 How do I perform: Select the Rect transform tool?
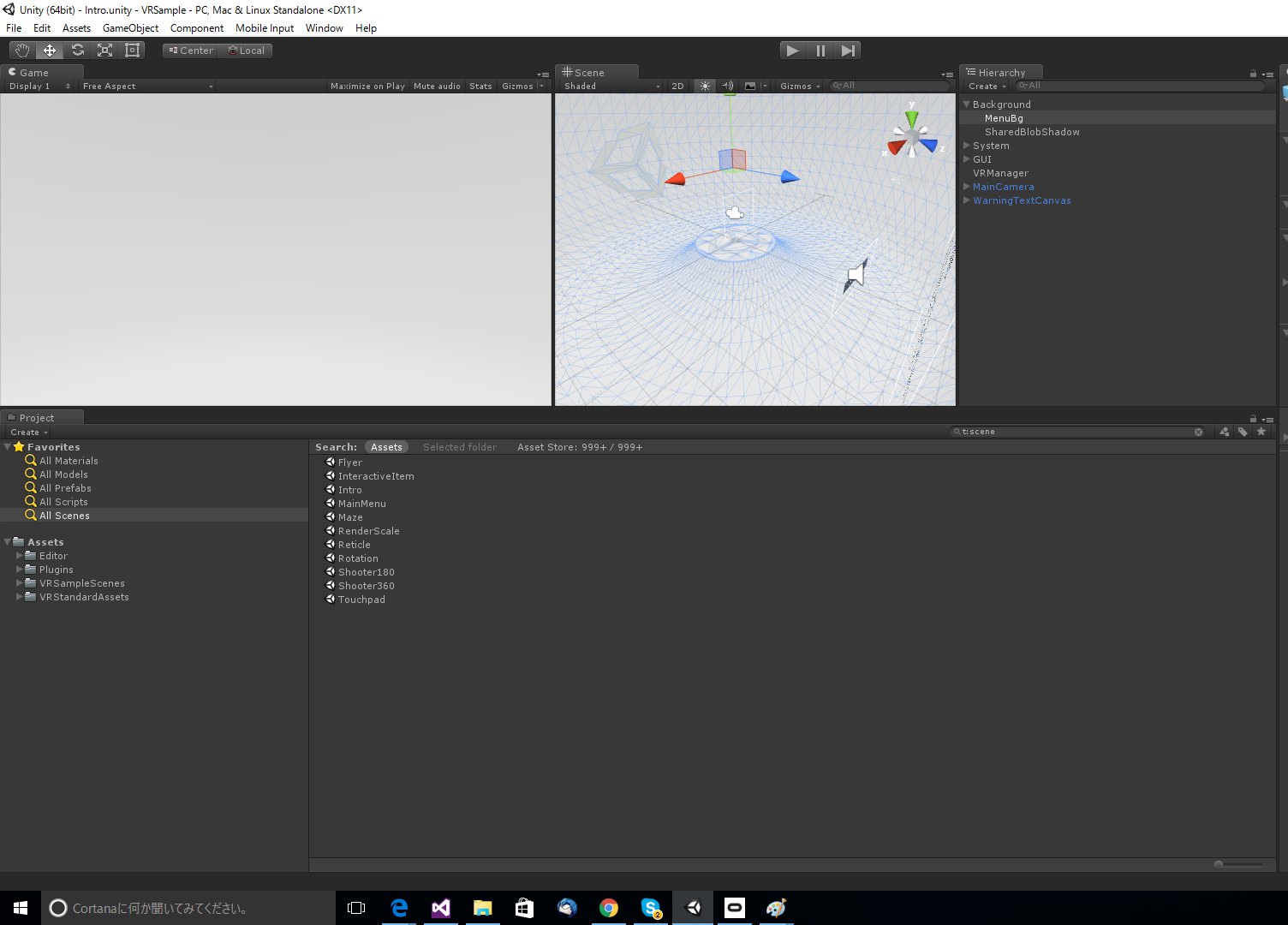pyautogui.click(x=132, y=51)
